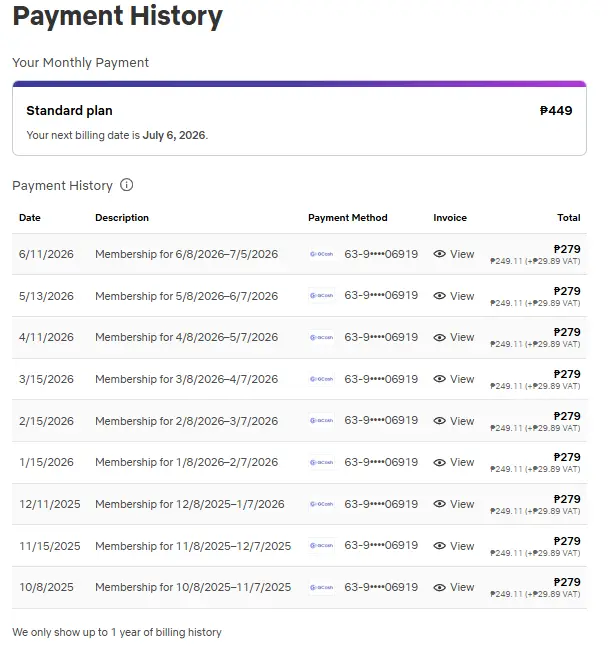
Task: Click payment number in 4/11/2026 row
Action: tap(381, 337)
